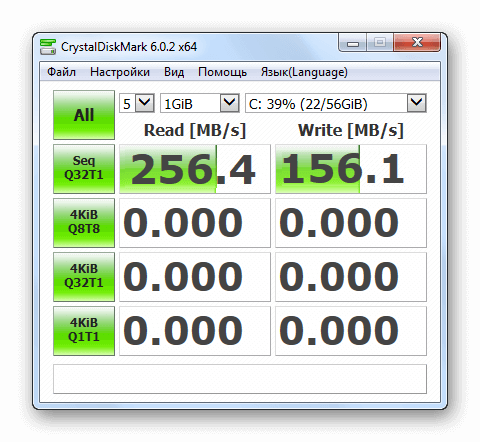Open the Язык(Language) menu

[304, 72]
